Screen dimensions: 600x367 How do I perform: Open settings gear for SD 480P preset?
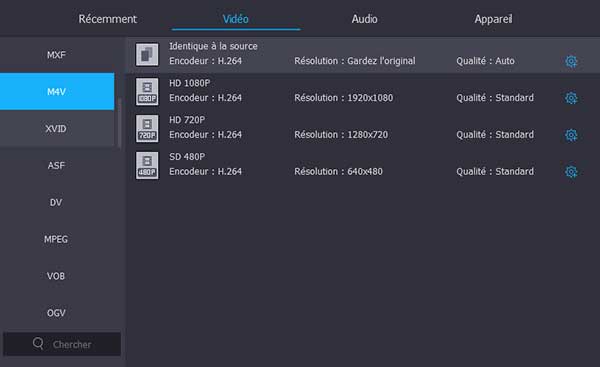(x=571, y=171)
